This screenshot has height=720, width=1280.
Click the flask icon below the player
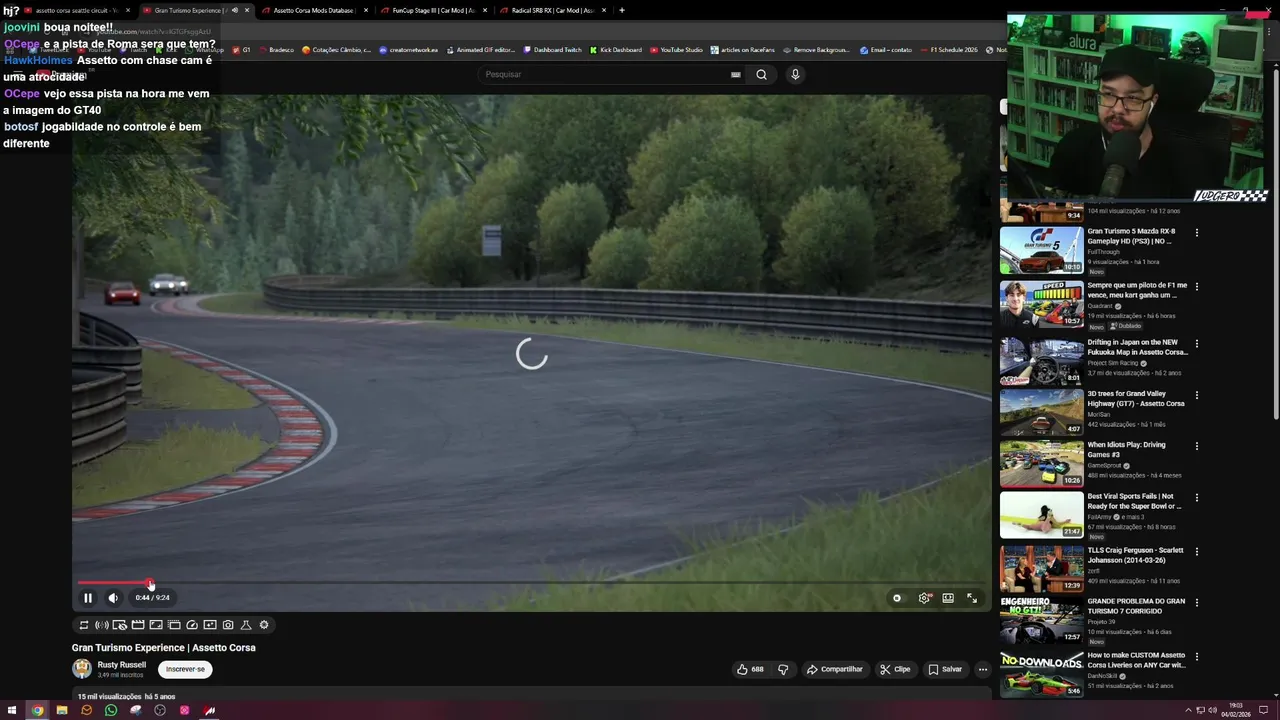[x=246, y=625]
